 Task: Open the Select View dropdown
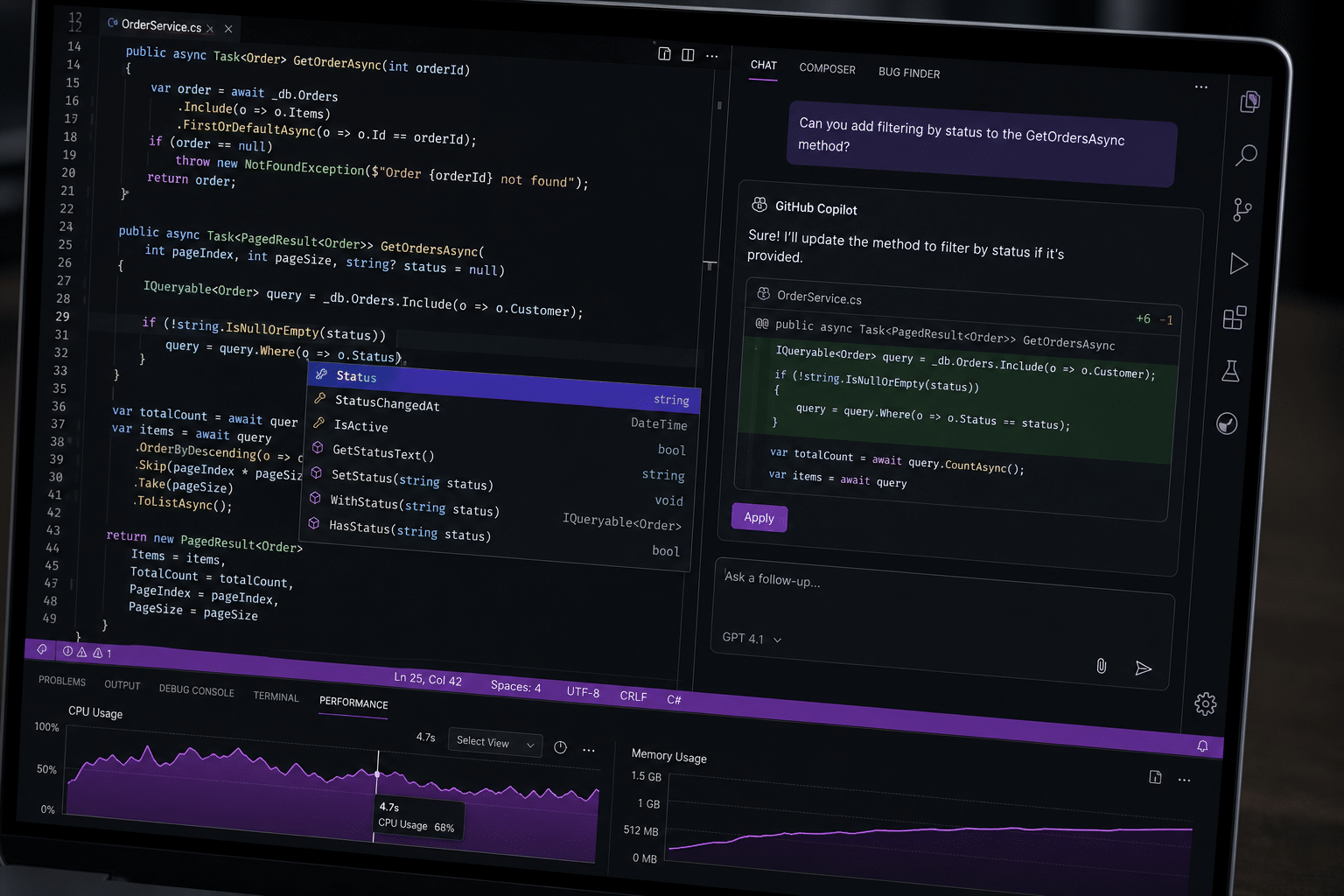[494, 742]
